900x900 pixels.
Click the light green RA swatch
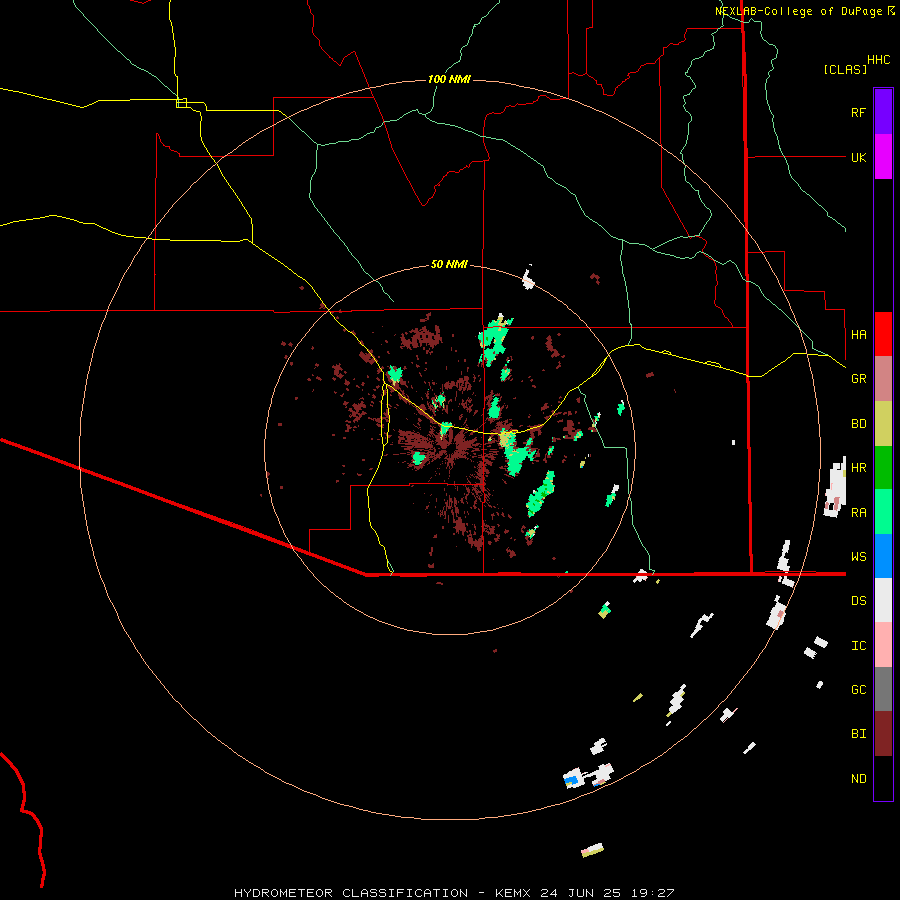click(883, 512)
